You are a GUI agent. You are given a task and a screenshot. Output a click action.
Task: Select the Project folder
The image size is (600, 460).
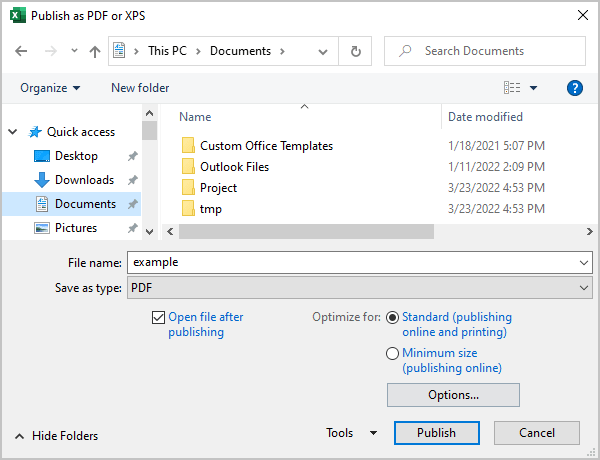218,188
